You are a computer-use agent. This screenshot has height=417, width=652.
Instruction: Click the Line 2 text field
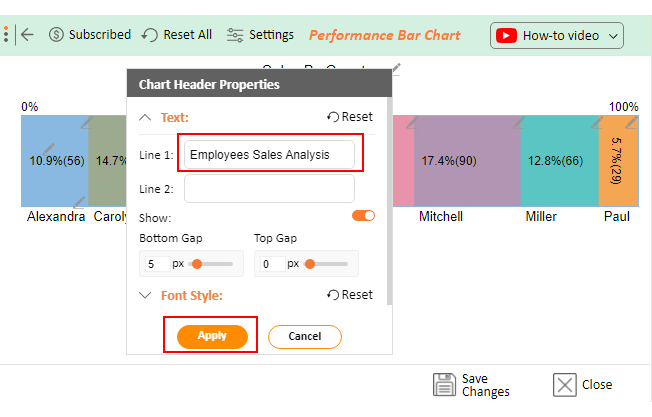(269, 189)
